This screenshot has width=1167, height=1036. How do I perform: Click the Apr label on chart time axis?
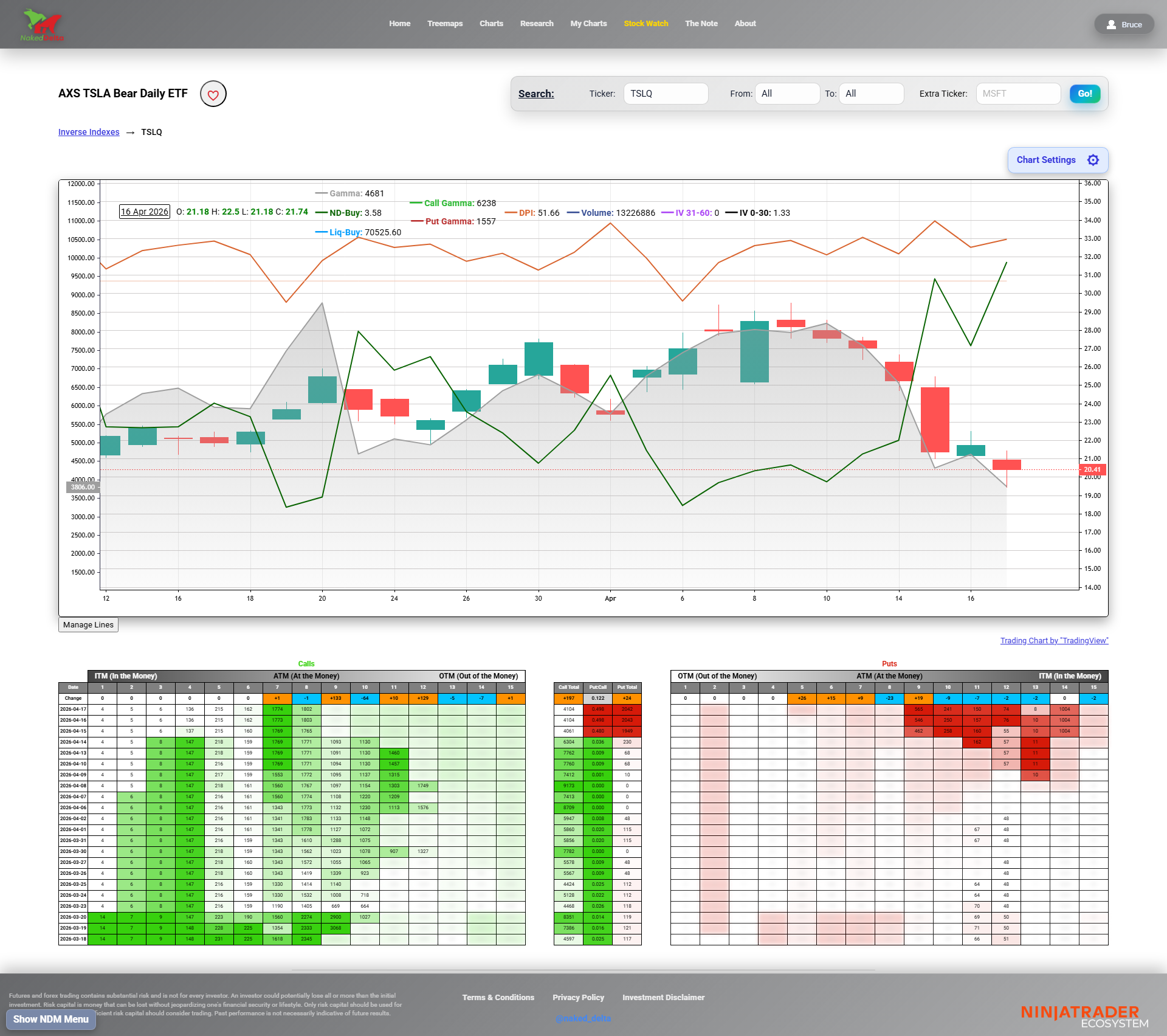[610, 599]
